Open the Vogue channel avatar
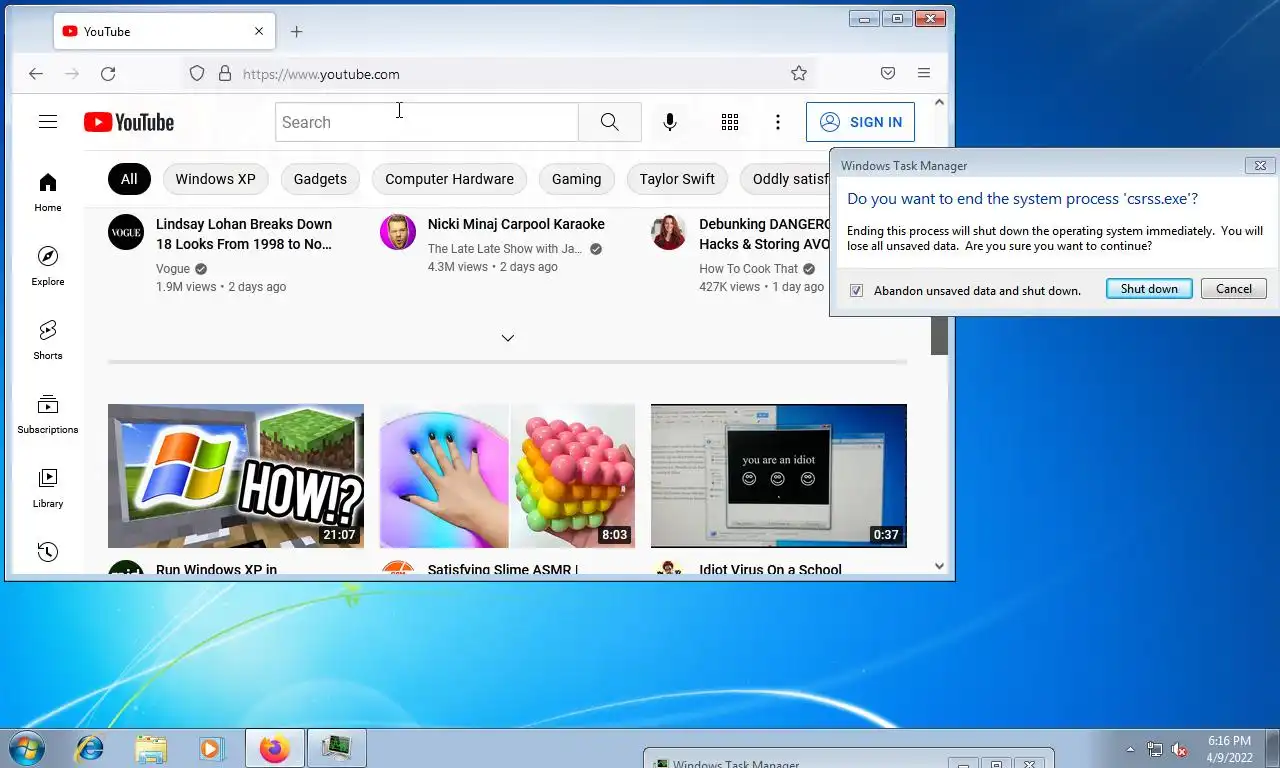 126,232
